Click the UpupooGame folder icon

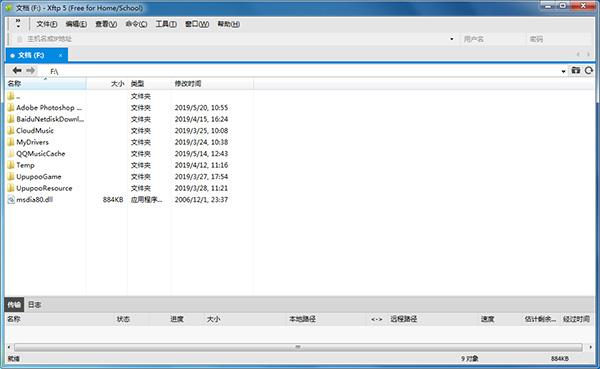click(11, 176)
